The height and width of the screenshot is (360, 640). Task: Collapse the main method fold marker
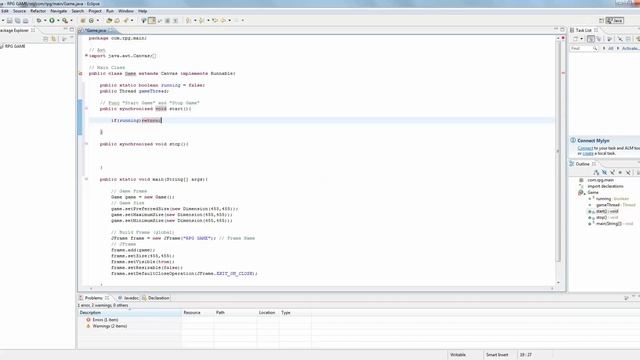tap(86, 179)
